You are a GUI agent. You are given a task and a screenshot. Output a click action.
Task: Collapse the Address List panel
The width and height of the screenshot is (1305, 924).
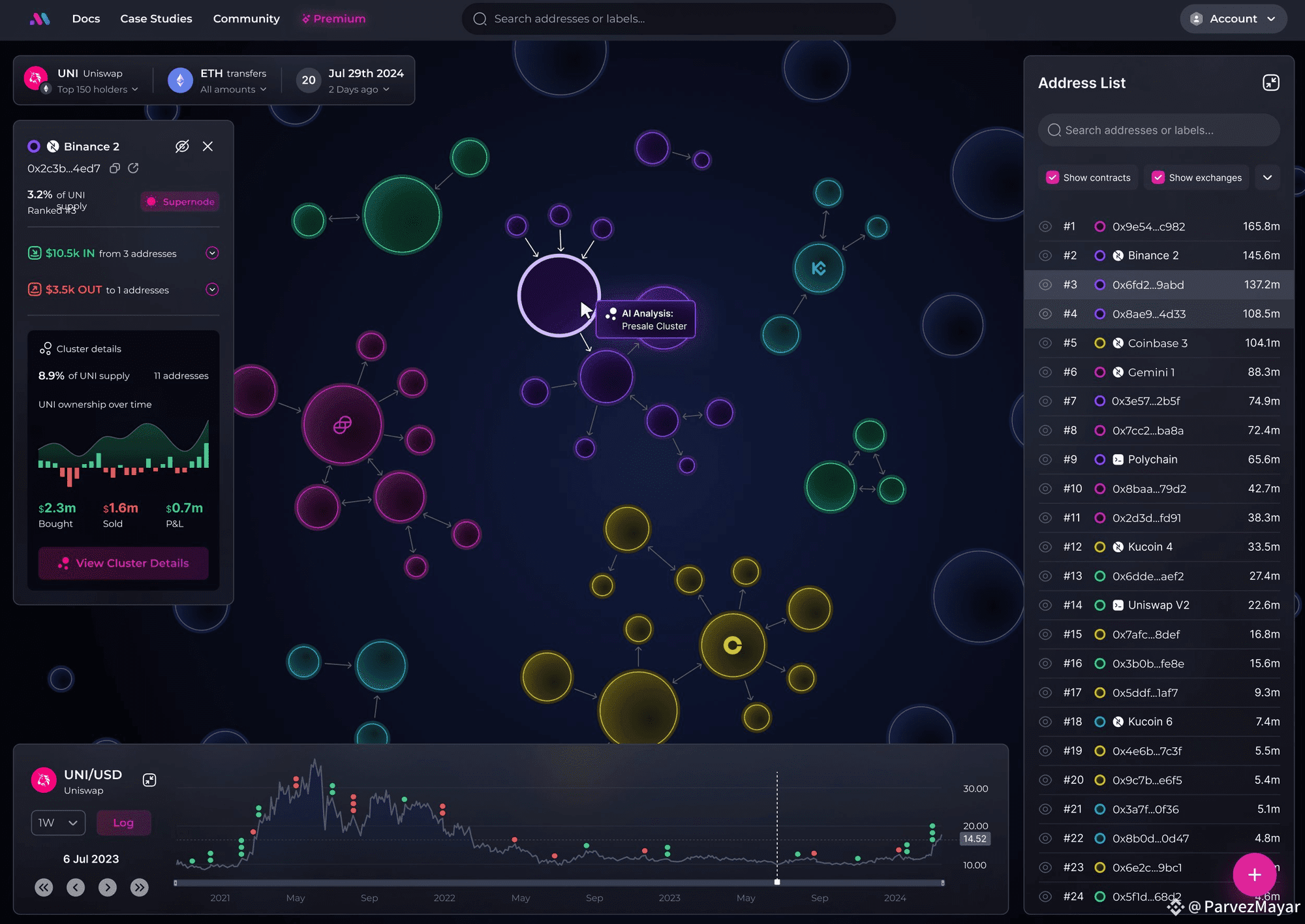[1270, 83]
